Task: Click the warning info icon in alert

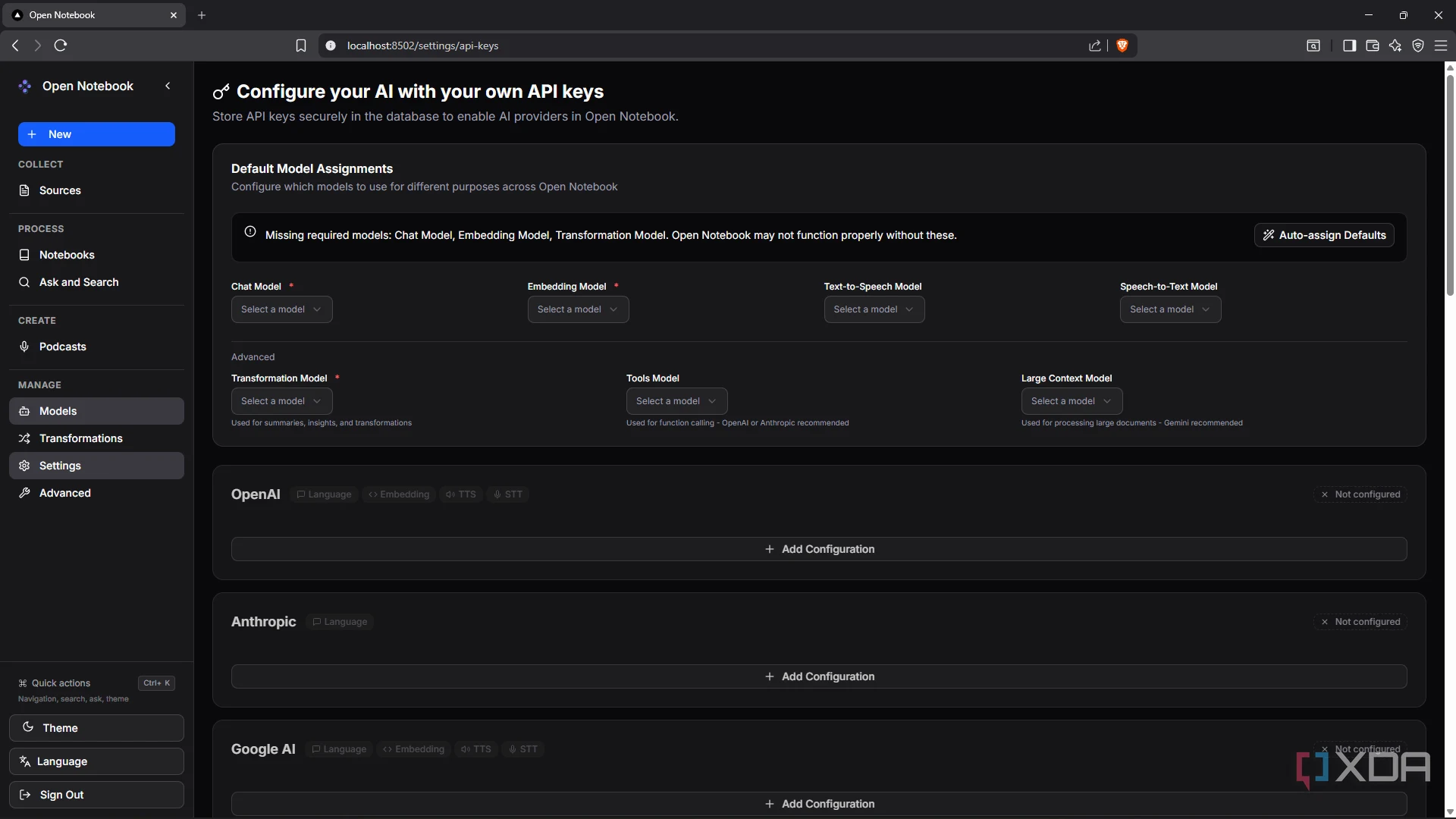Action: [250, 232]
